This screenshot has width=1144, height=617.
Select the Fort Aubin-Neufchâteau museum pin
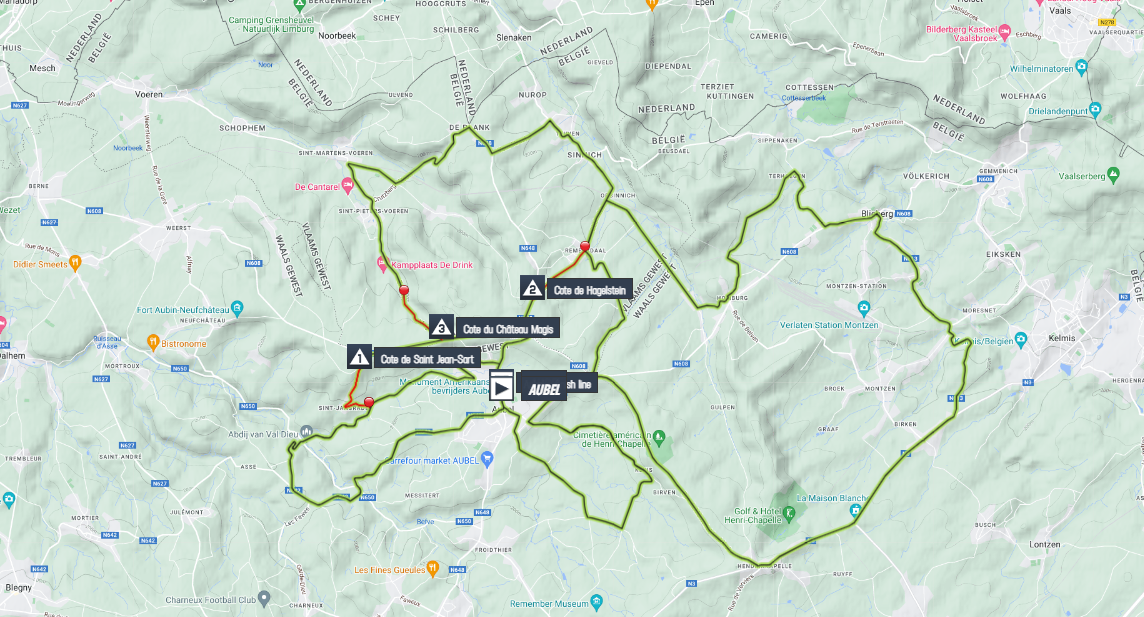pyautogui.click(x=236, y=308)
